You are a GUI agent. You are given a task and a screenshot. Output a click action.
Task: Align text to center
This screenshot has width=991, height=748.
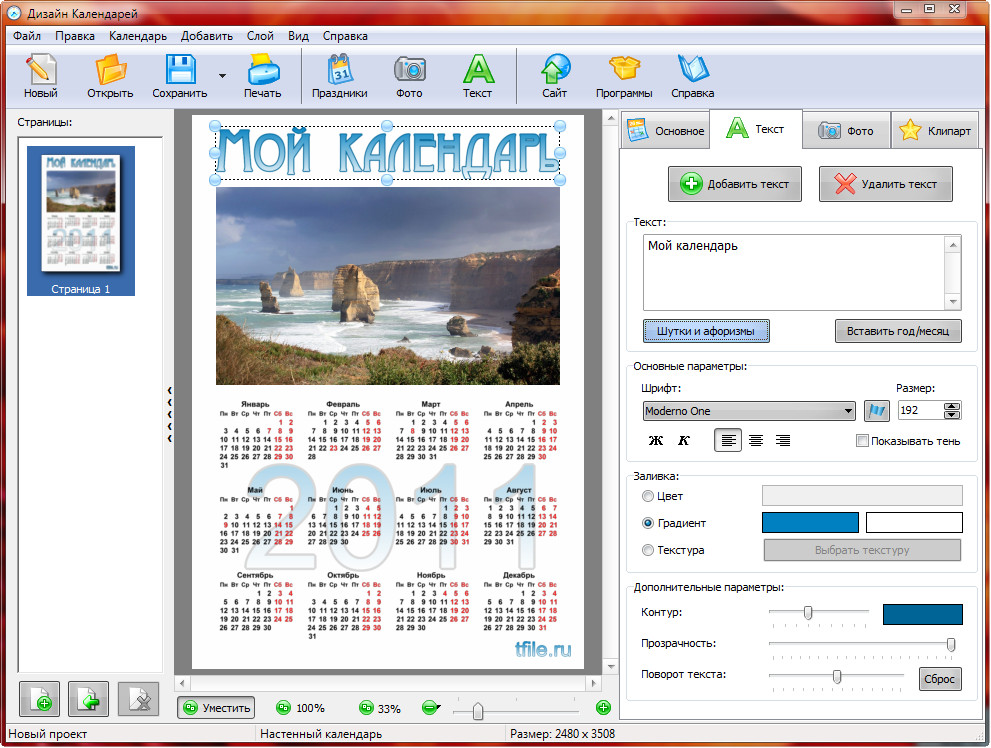[x=756, y=441]
